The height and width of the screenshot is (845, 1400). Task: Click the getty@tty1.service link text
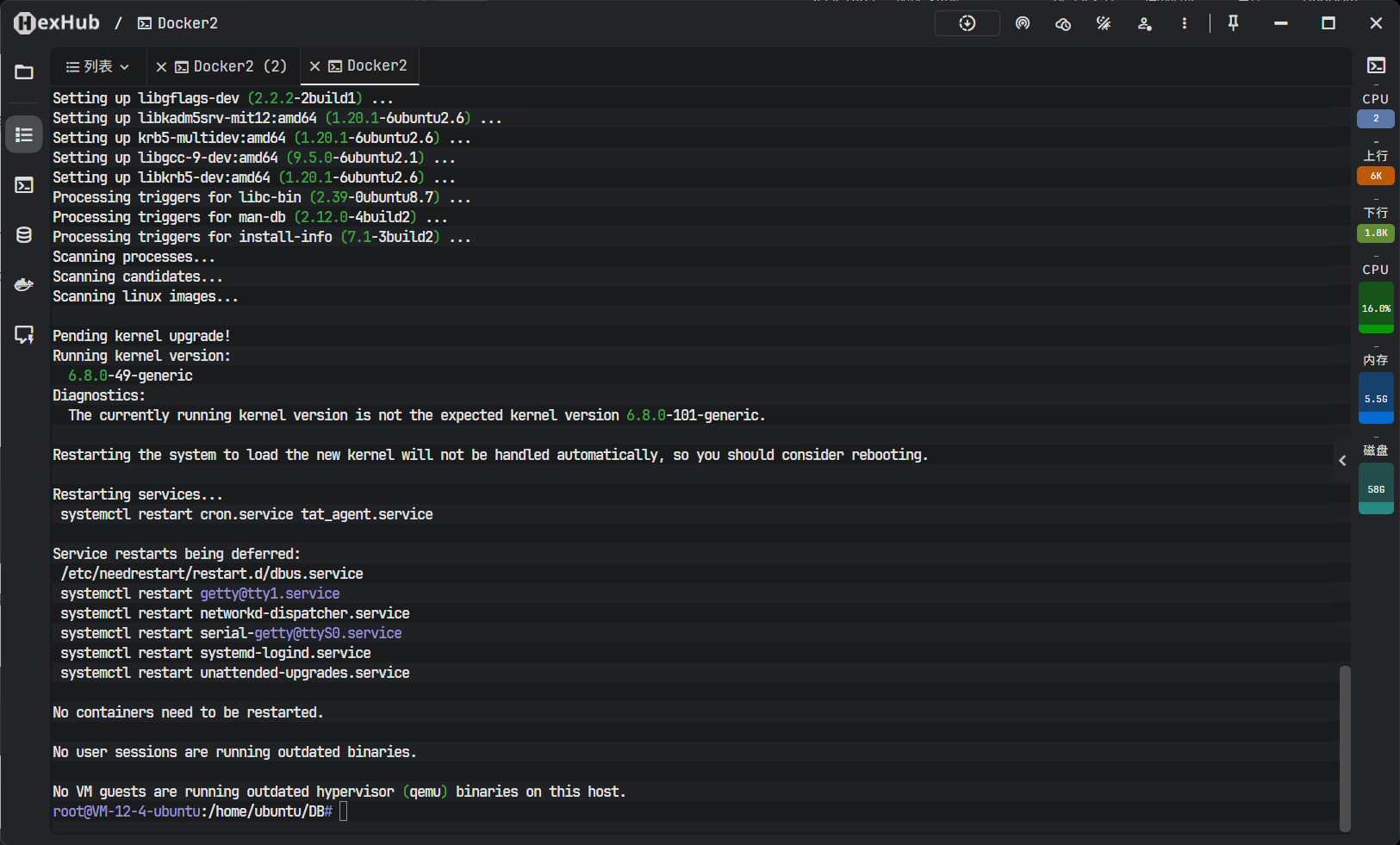coord(270,593)
